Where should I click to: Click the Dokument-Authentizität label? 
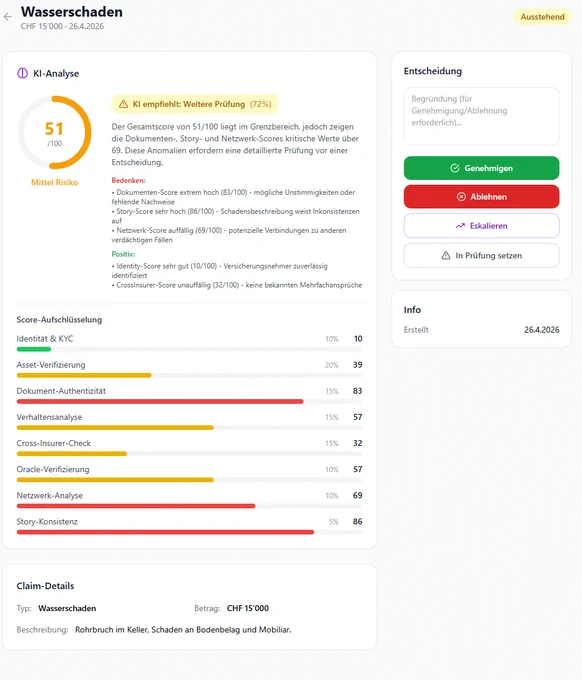tap(61, 391)
